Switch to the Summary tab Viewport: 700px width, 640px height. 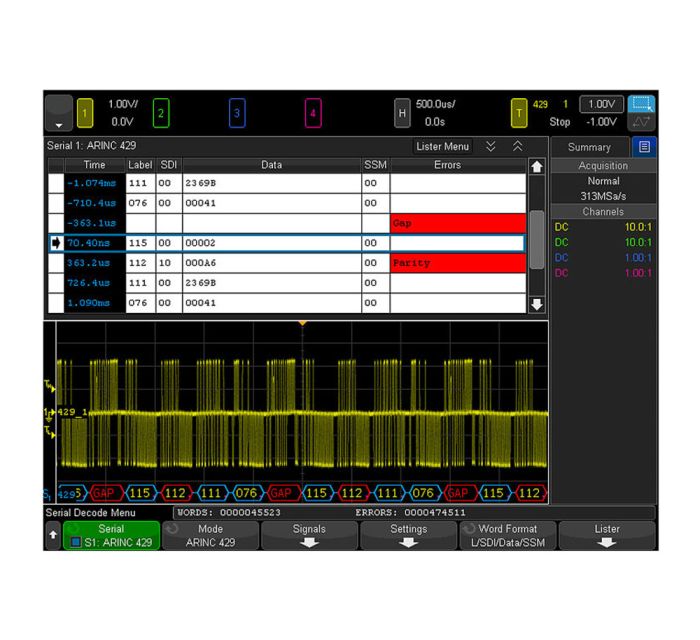(x=589, y=147)
